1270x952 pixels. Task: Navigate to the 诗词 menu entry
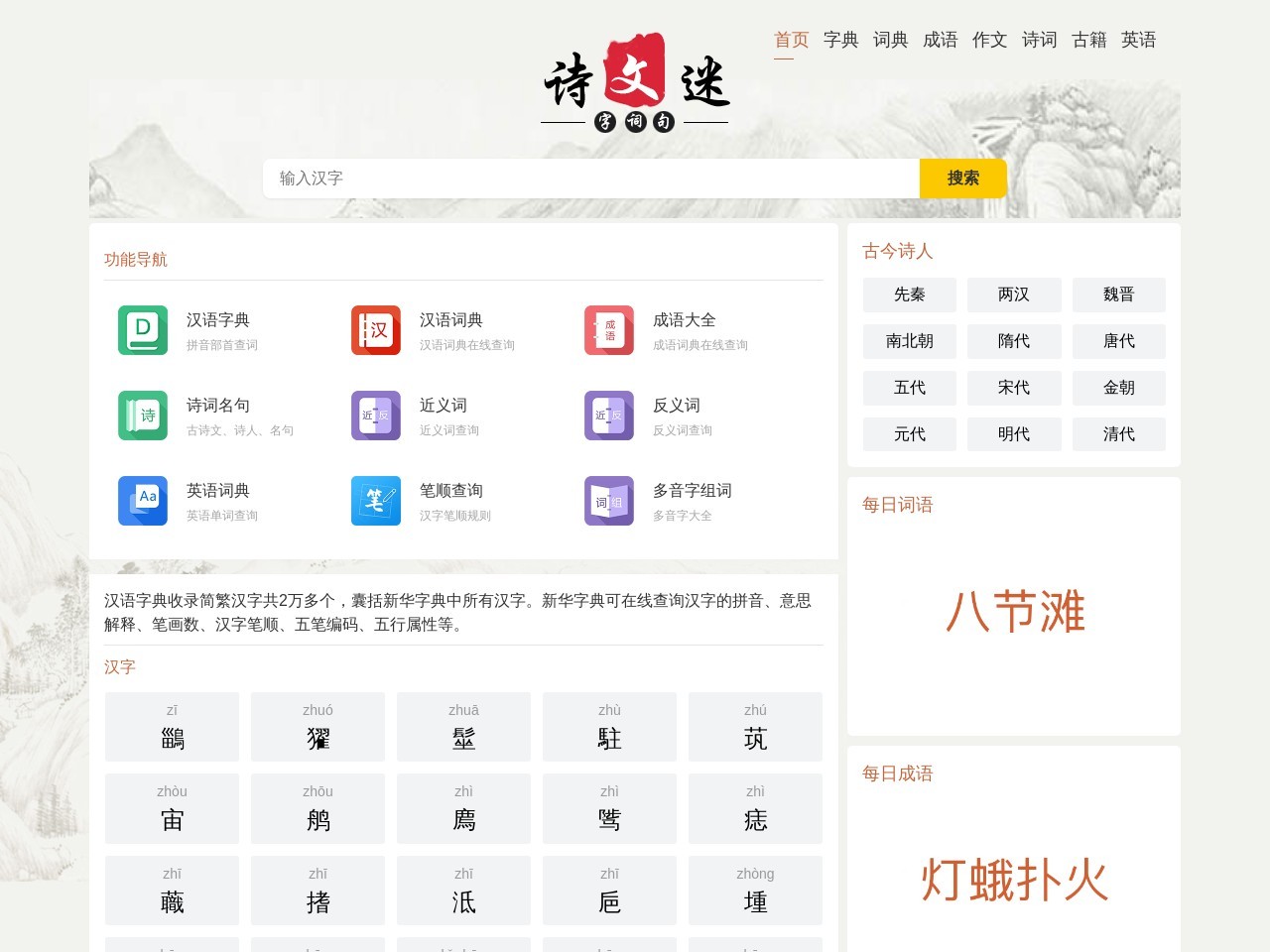click(1039, 40)
